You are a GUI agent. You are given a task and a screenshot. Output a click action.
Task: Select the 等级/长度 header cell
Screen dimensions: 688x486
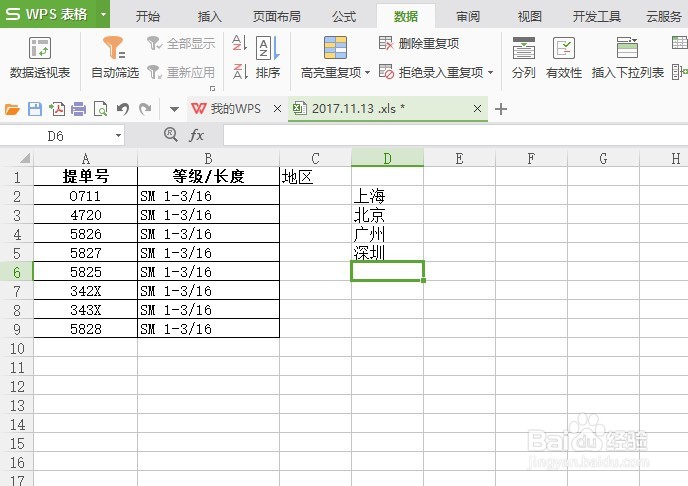(208, 177)
